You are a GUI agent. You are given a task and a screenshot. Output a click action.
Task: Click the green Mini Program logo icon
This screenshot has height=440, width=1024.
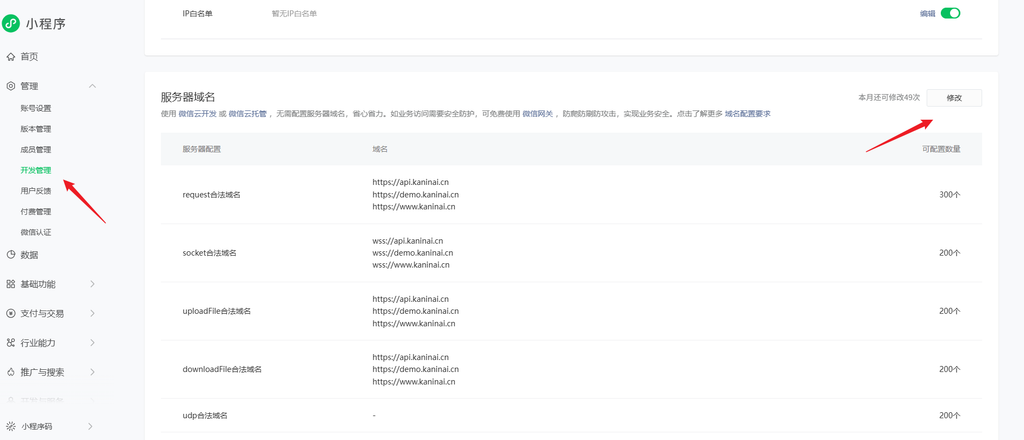click(10, 24)
